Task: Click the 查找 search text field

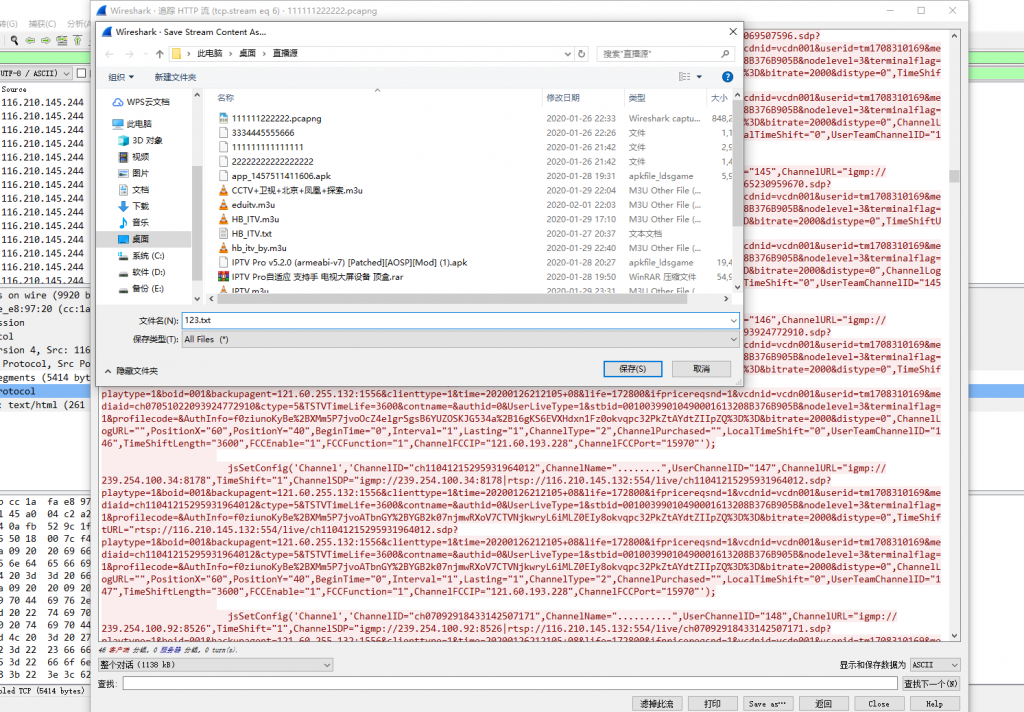Action: coord(510,683)
